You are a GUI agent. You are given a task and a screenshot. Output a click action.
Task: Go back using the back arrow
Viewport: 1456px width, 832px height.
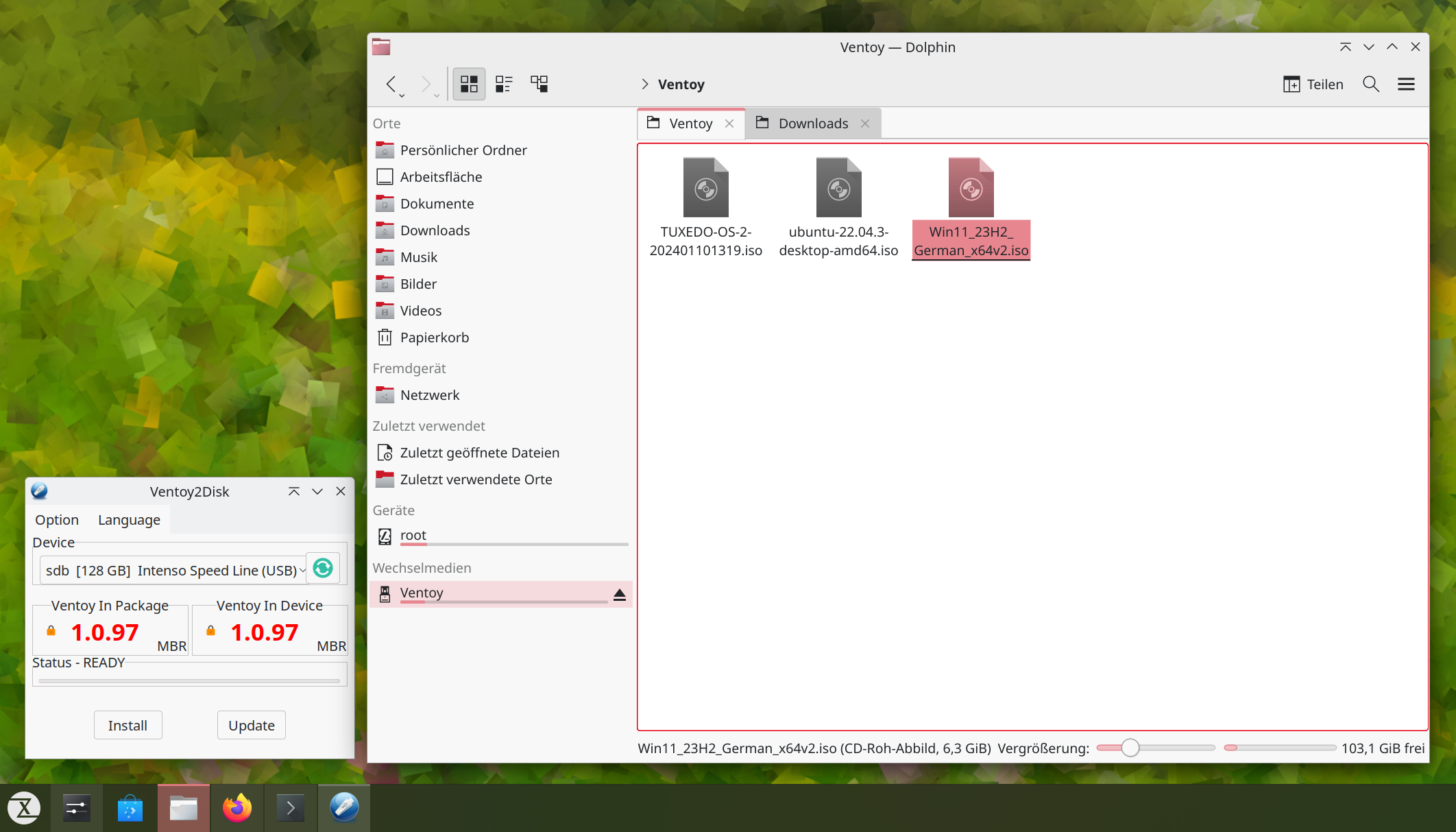tap(391, 84)
